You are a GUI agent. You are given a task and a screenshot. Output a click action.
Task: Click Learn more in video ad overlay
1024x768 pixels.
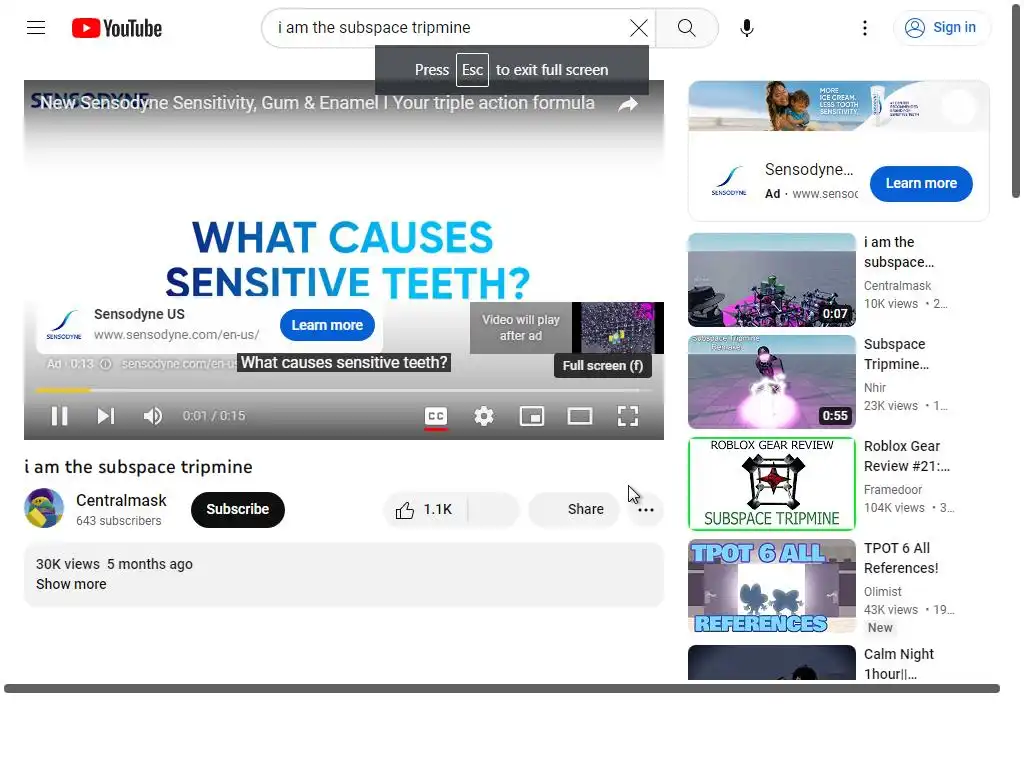coord(327,325)
